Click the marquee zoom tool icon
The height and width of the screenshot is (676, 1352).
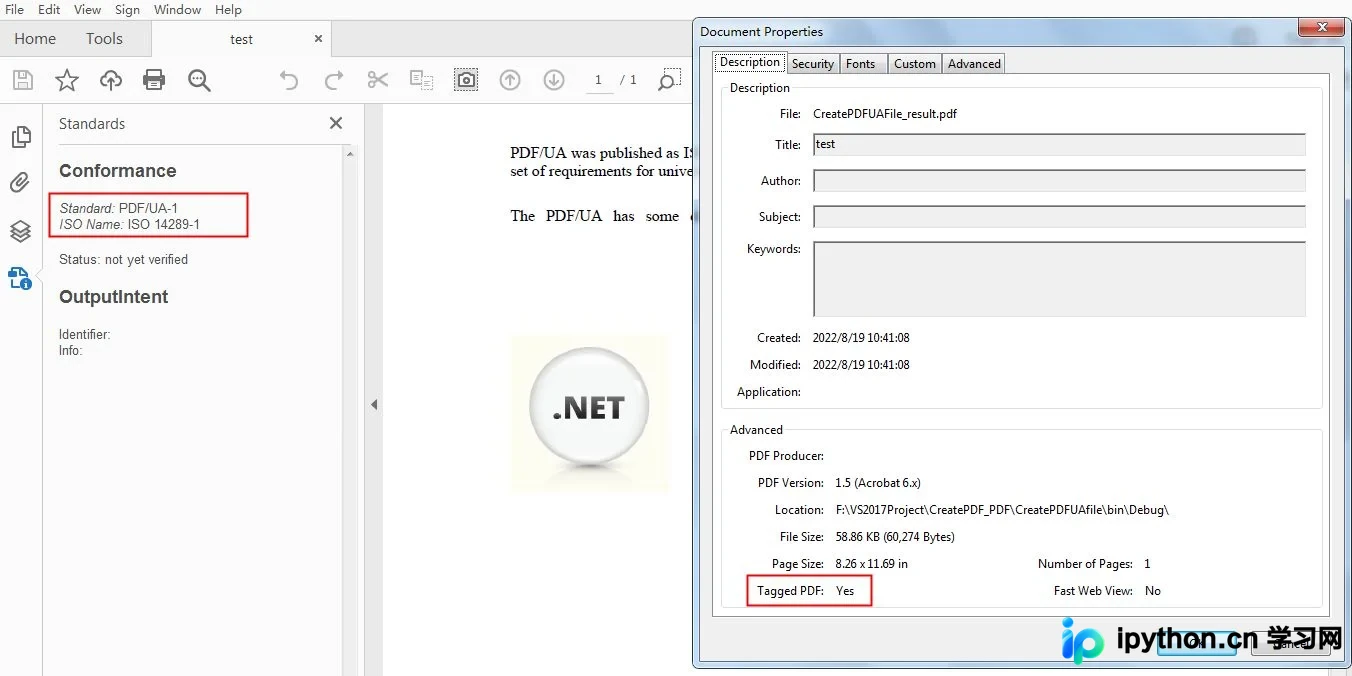coord(669,80)
